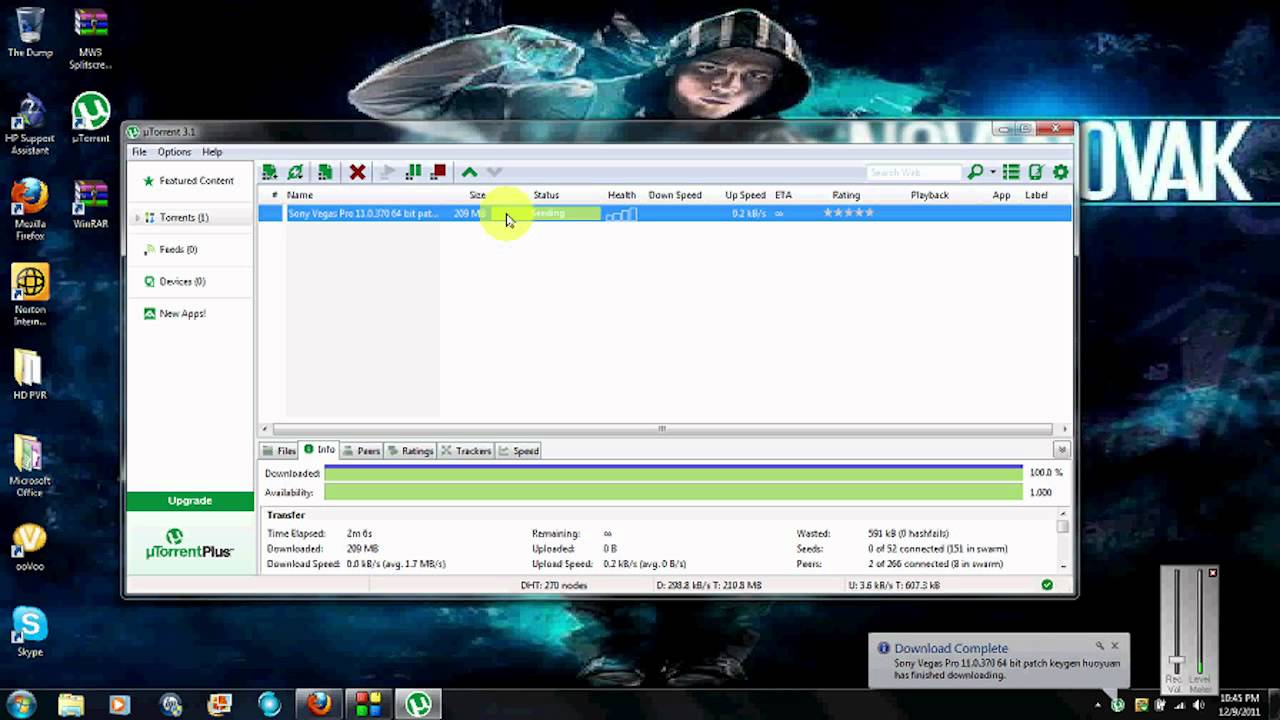
Task: Click the five-star rating of the torrent
Action: [x=849, y=213]
